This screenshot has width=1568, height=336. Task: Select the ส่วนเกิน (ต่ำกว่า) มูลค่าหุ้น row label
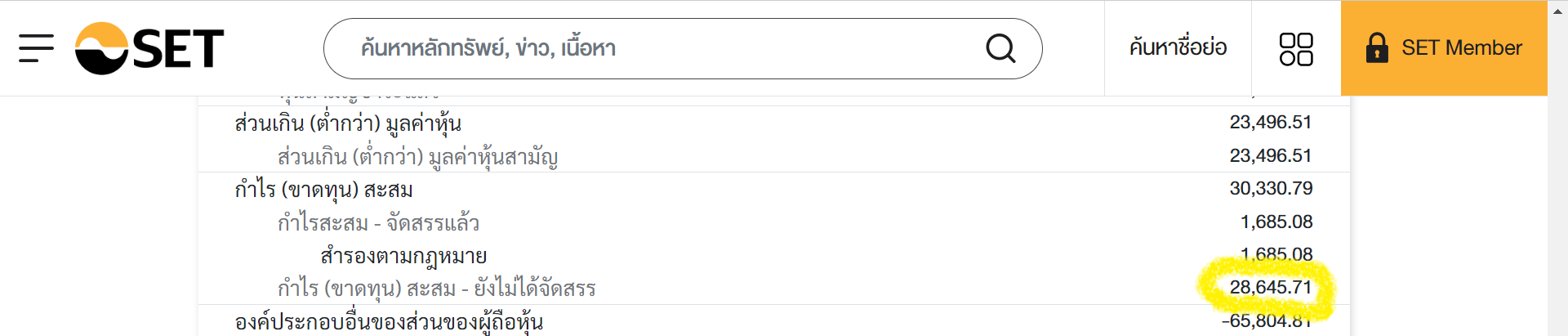[348, 123]
